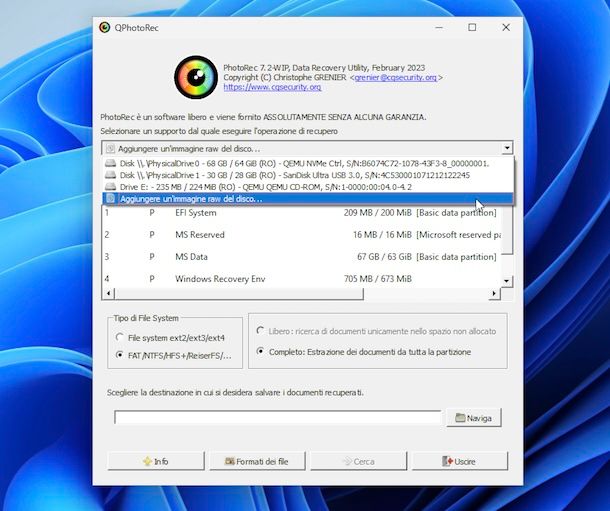Open the disk selection combo box arrow
This screenshot has width=610, height=511.
(x=507, y=148)
